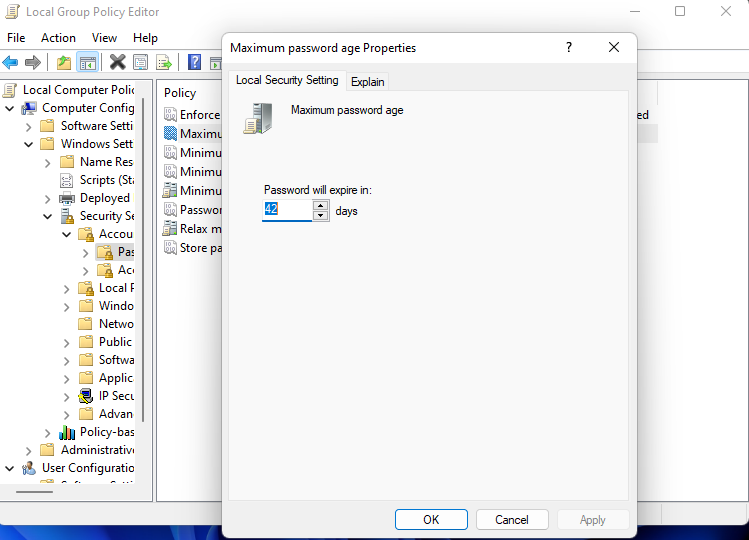Click the Properties toolbar icon
Viewport: 749px width, 540px height.
point(140,62)
